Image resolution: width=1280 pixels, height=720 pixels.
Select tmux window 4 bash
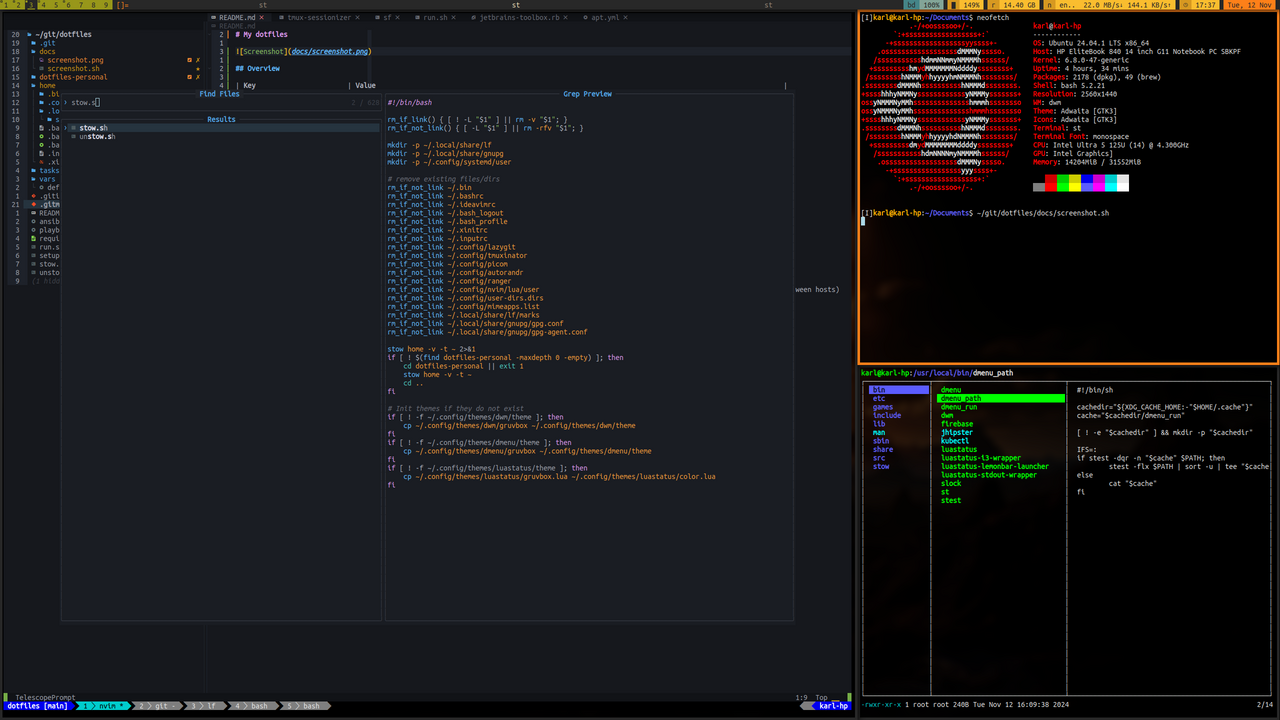(255, 706)
